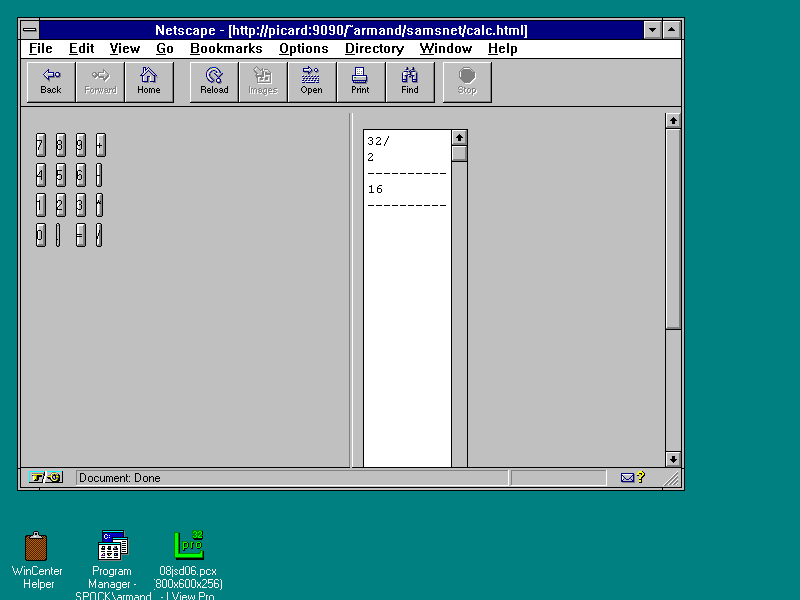Click the 'Document: Done' status text
The image size is (800, 600).
point(120,478)
